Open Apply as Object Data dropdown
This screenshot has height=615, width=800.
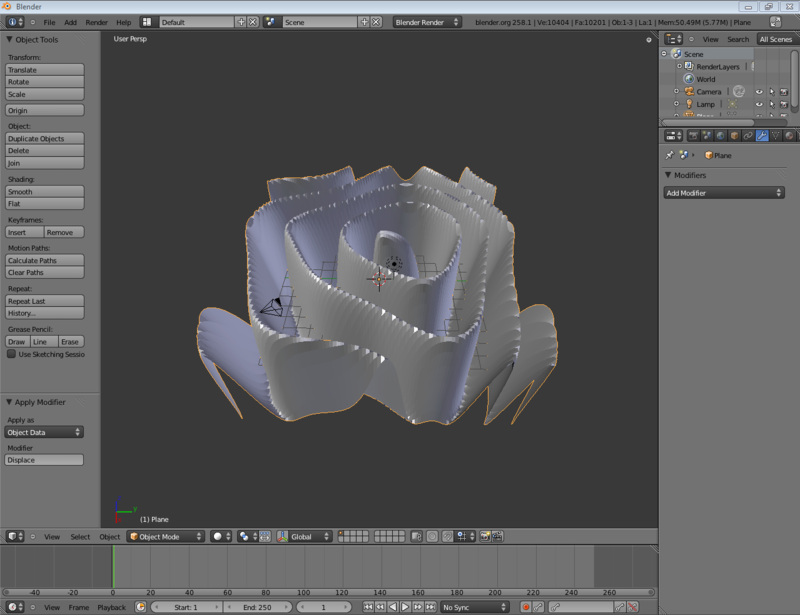click(x=44, y=432)
